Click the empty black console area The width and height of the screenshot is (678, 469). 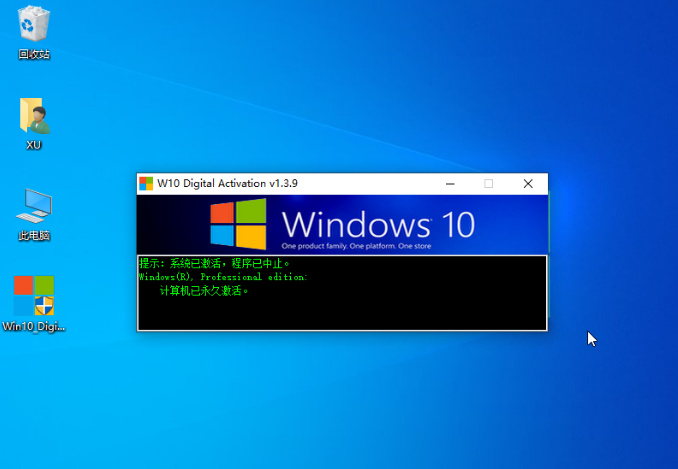pyautogui.click(x=400, y=310)
